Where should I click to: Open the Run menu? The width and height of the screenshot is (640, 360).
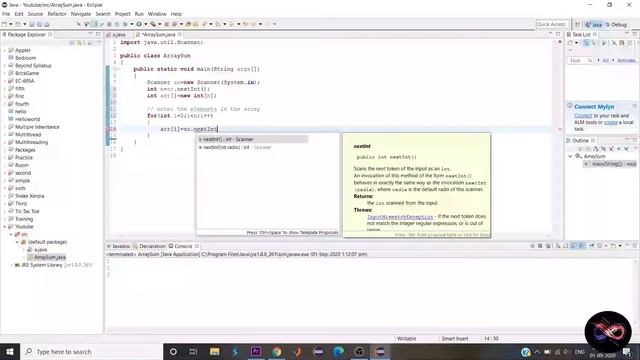tap(139, 14)
